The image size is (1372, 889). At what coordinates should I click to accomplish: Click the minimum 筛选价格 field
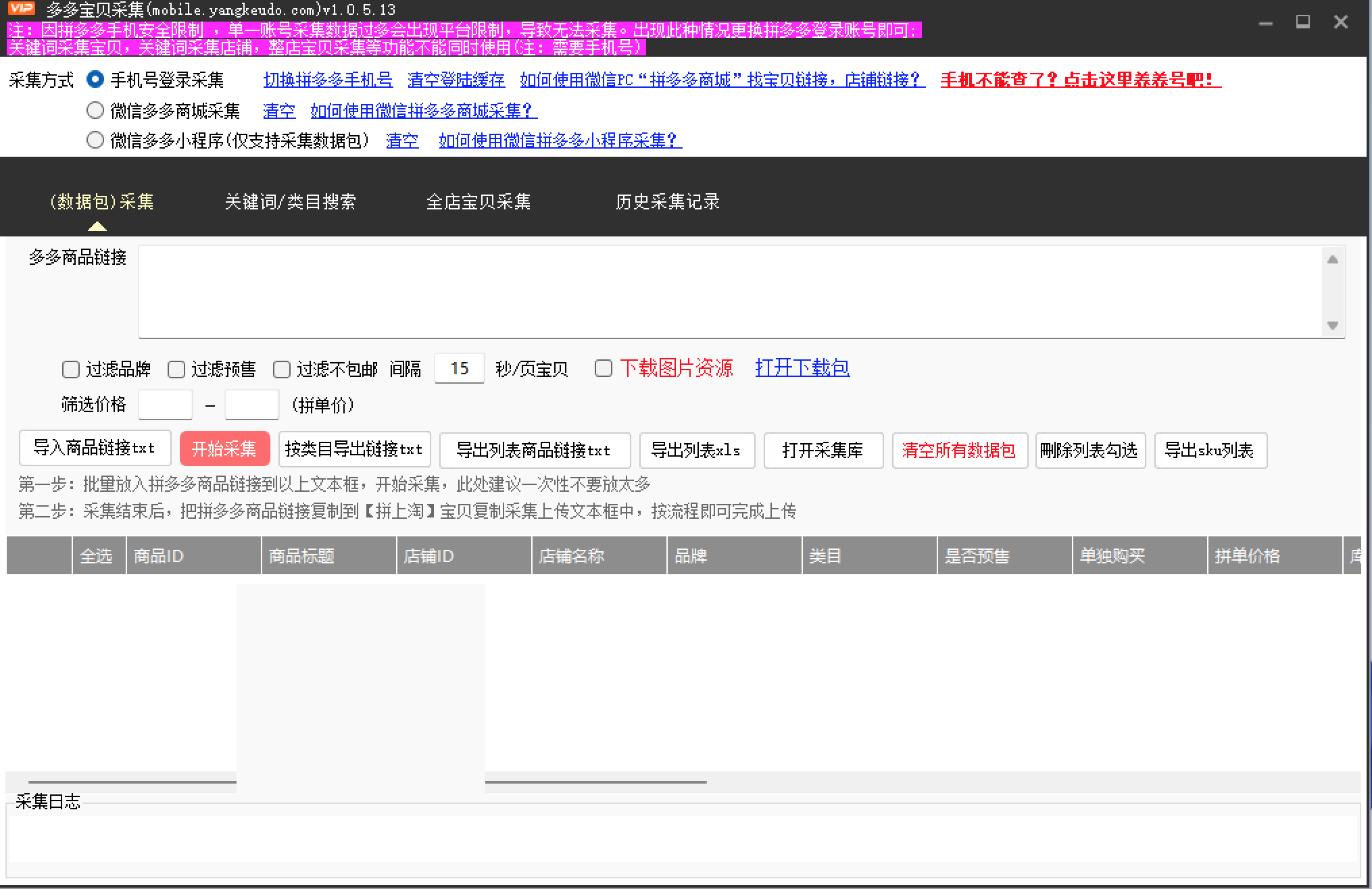166,405
